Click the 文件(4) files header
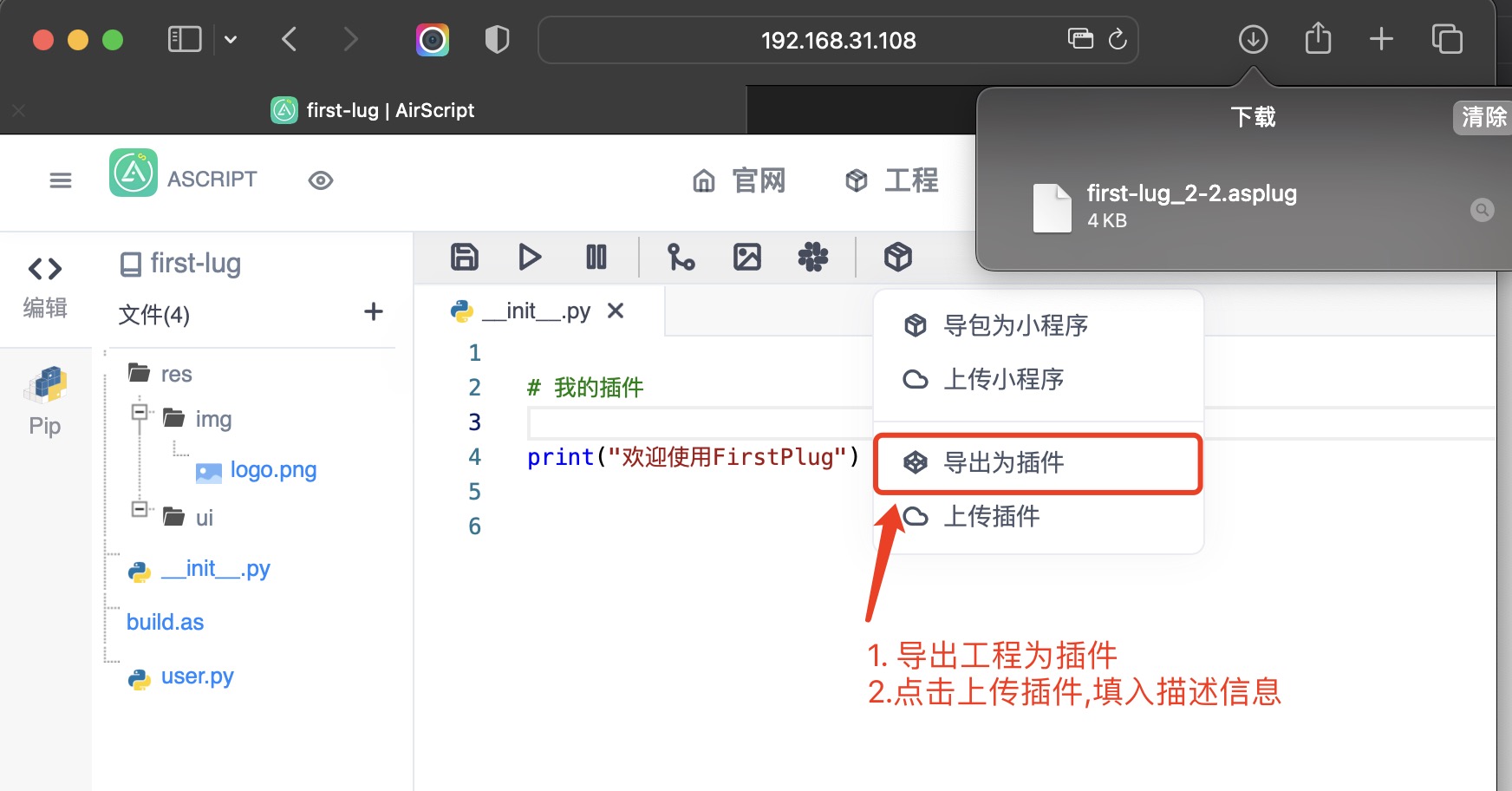 point(153,314)
